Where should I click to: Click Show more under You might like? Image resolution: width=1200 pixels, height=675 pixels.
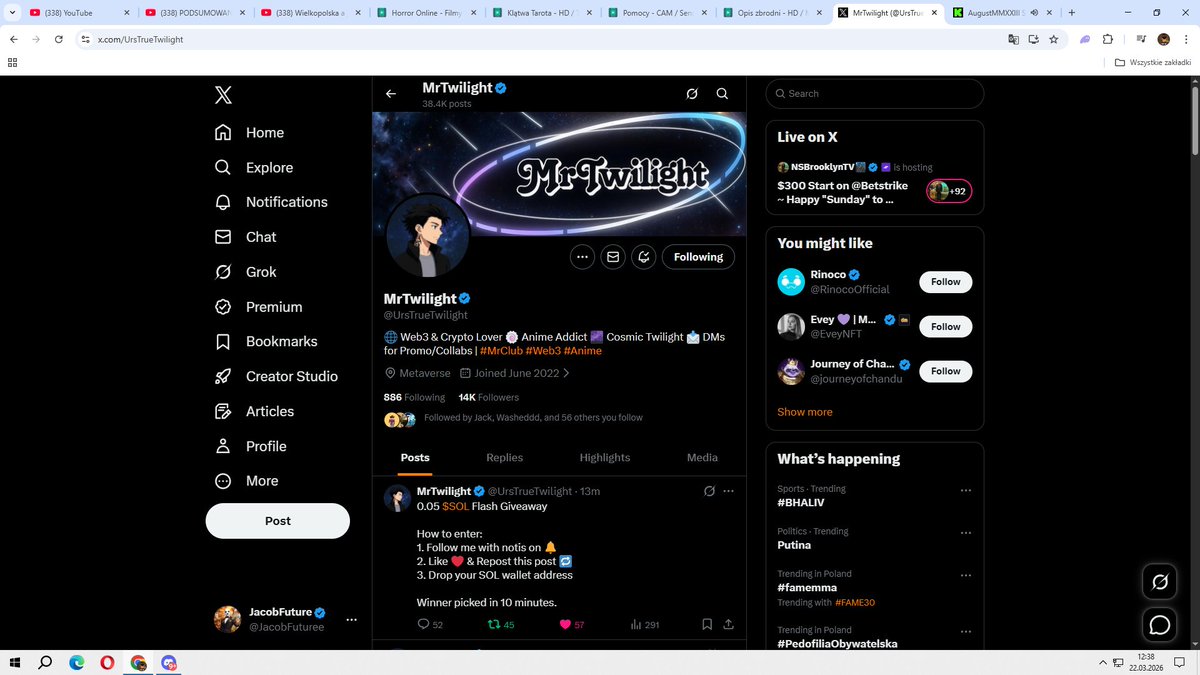coord(804,411)
